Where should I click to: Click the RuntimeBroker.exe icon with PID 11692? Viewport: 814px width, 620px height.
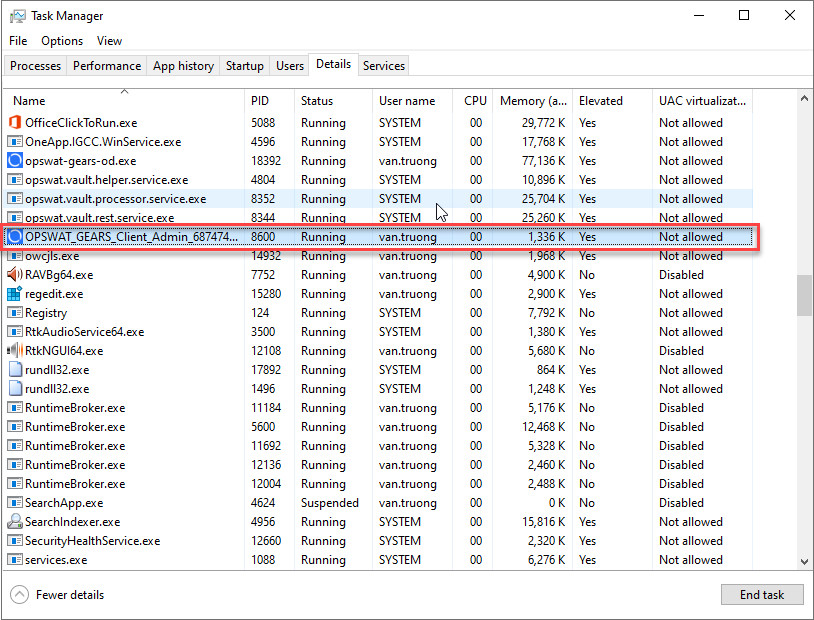tap(15, 446)
